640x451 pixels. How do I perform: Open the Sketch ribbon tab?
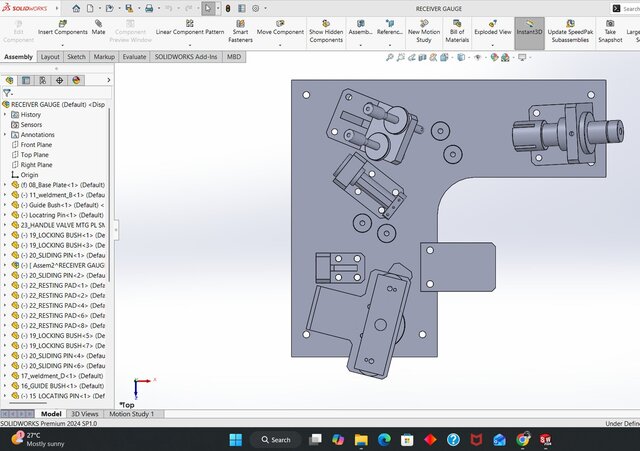coord(76,57)
